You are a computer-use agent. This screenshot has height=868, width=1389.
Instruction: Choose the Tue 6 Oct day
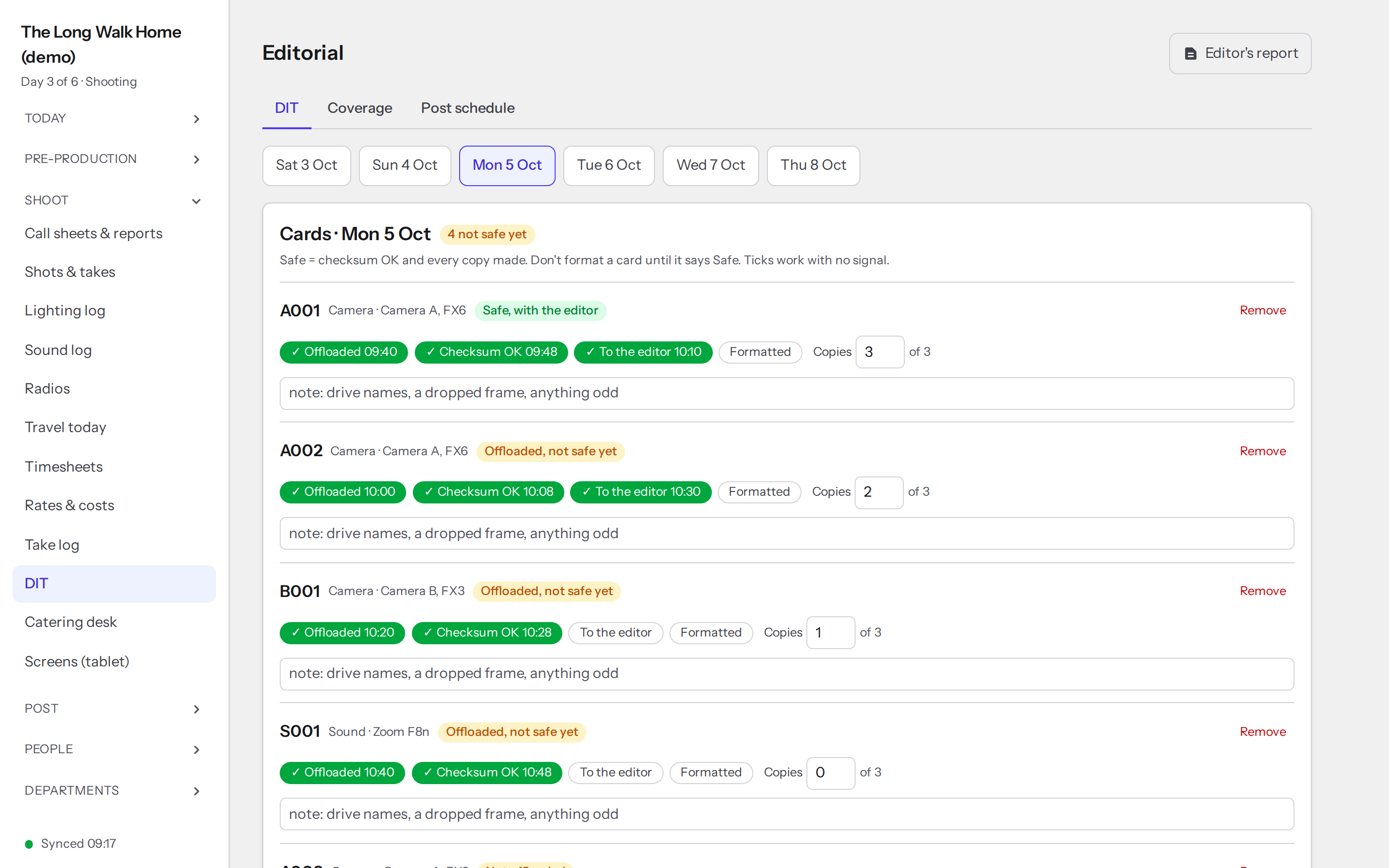[609, 165]
